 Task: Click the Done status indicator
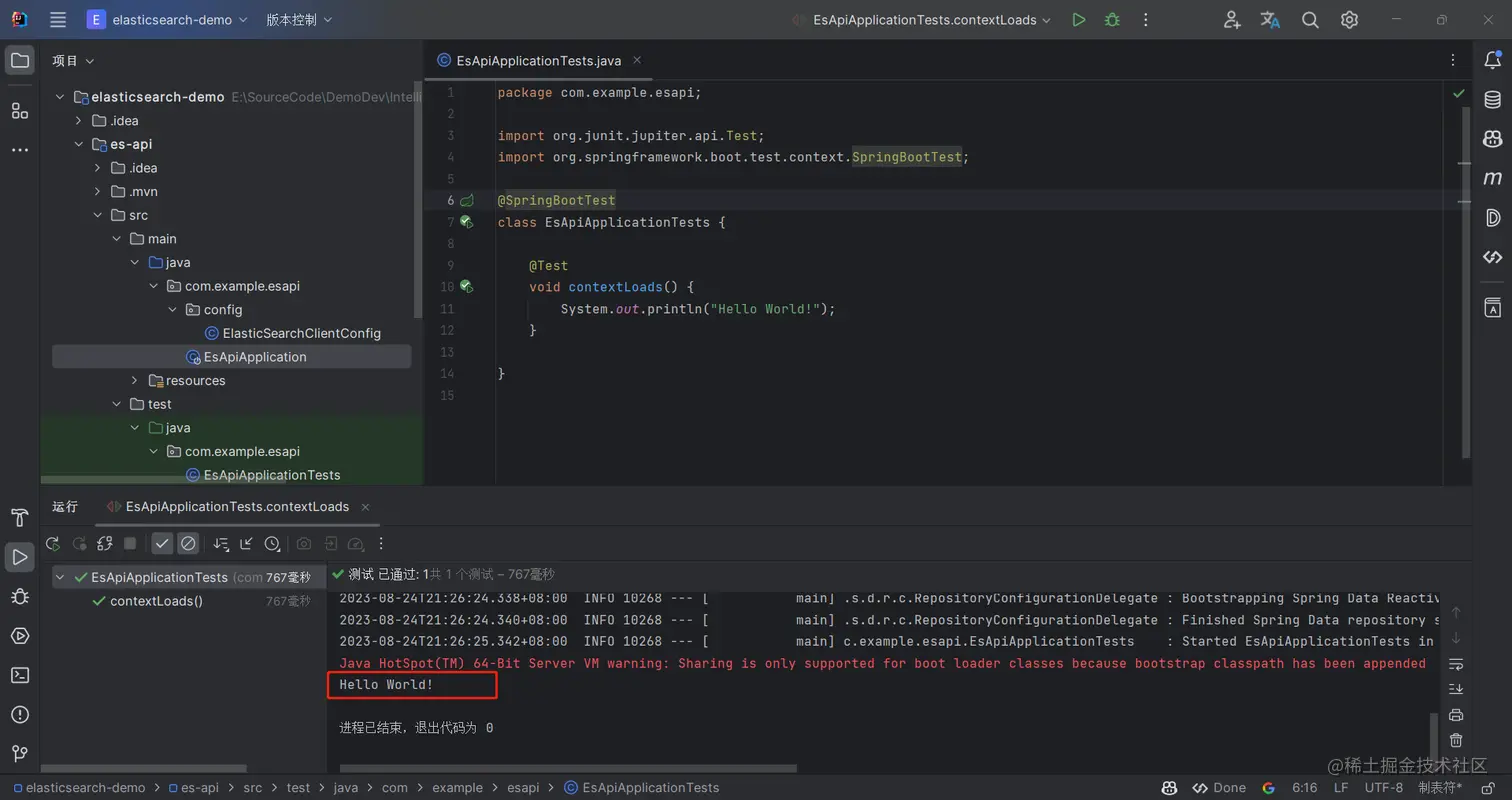[x=1219, y=788]
